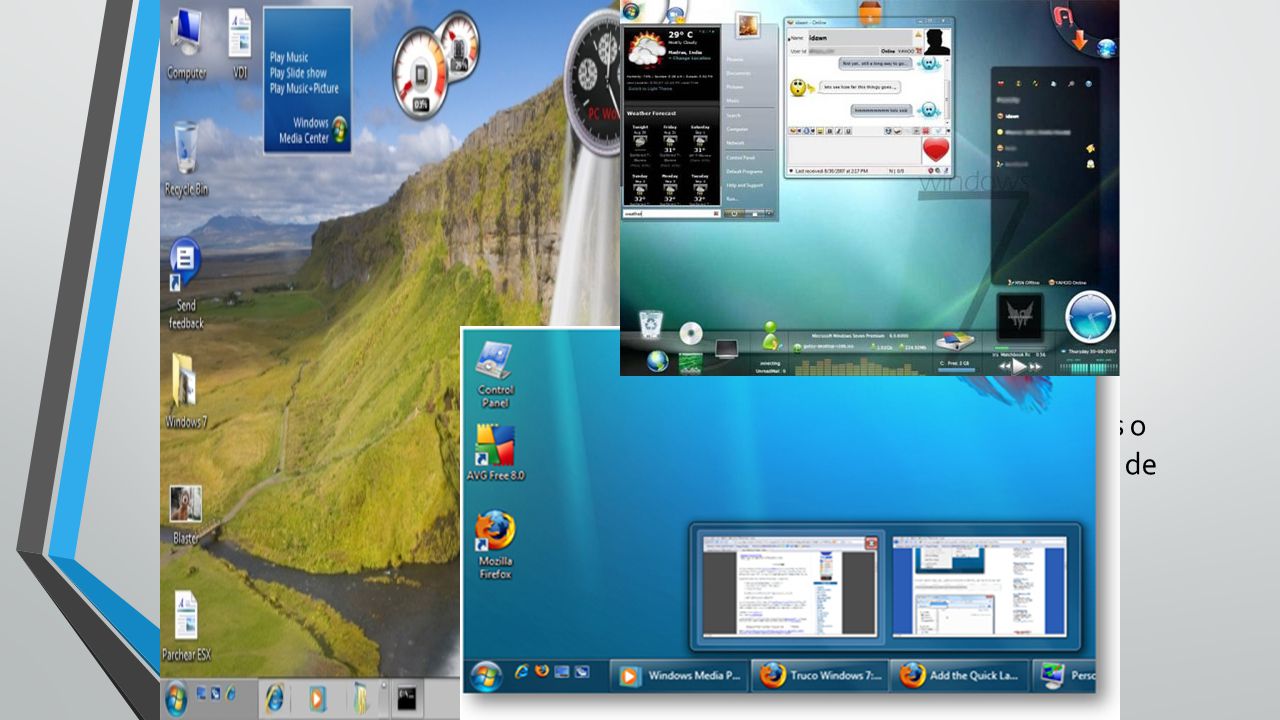Viewport: 1280px width, 720px height.
Task: Open the Control Panel icon on the blue desktop
Action: [495, 374]
